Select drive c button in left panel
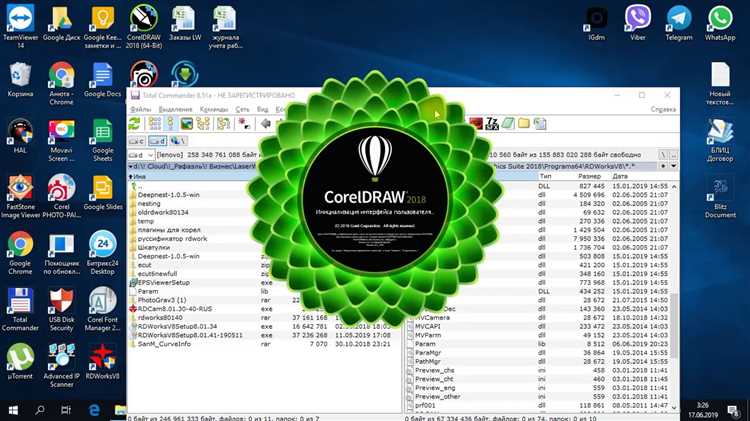The width and height of the screenshot is (750, 421). (136, 141)
